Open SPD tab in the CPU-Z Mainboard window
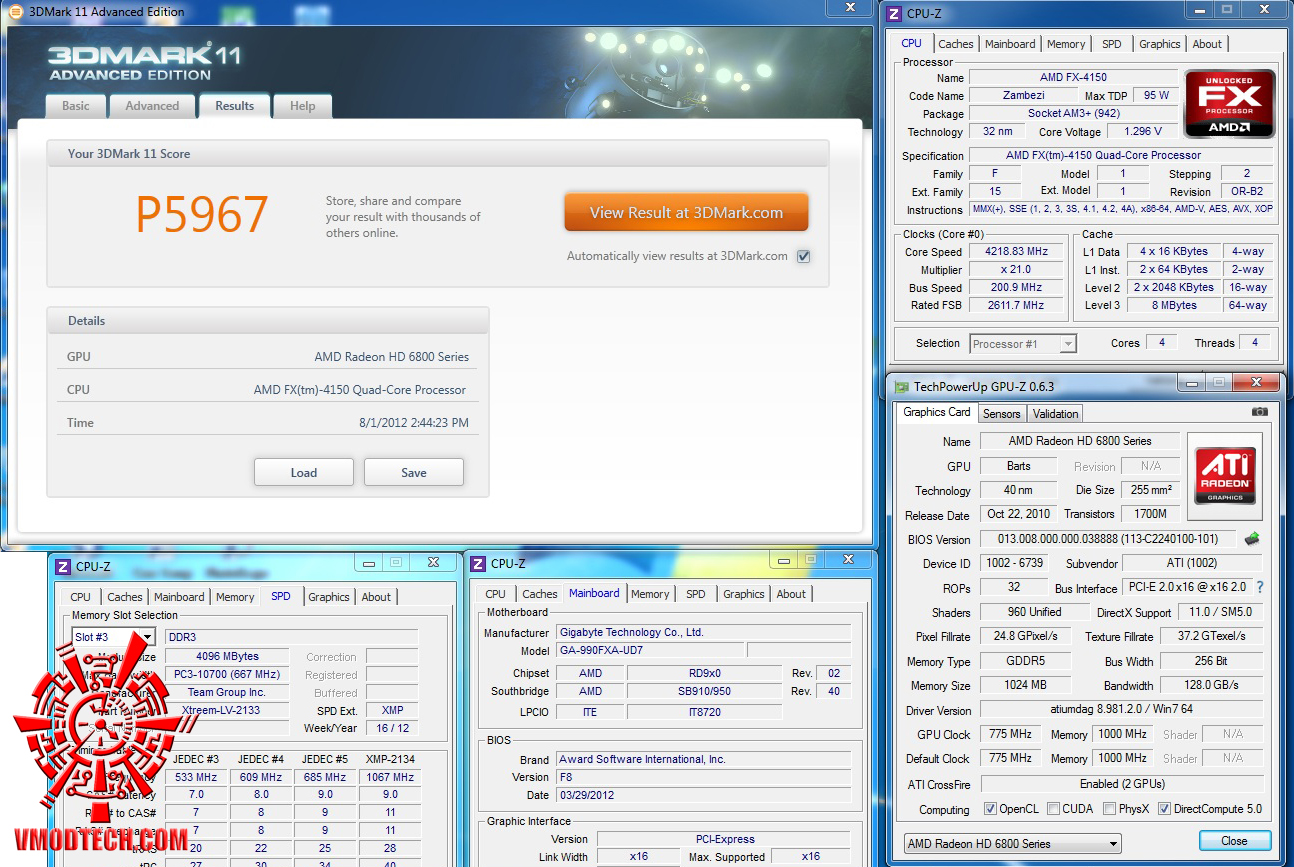This screenshot has width=1294, height=867. point(696,594)
